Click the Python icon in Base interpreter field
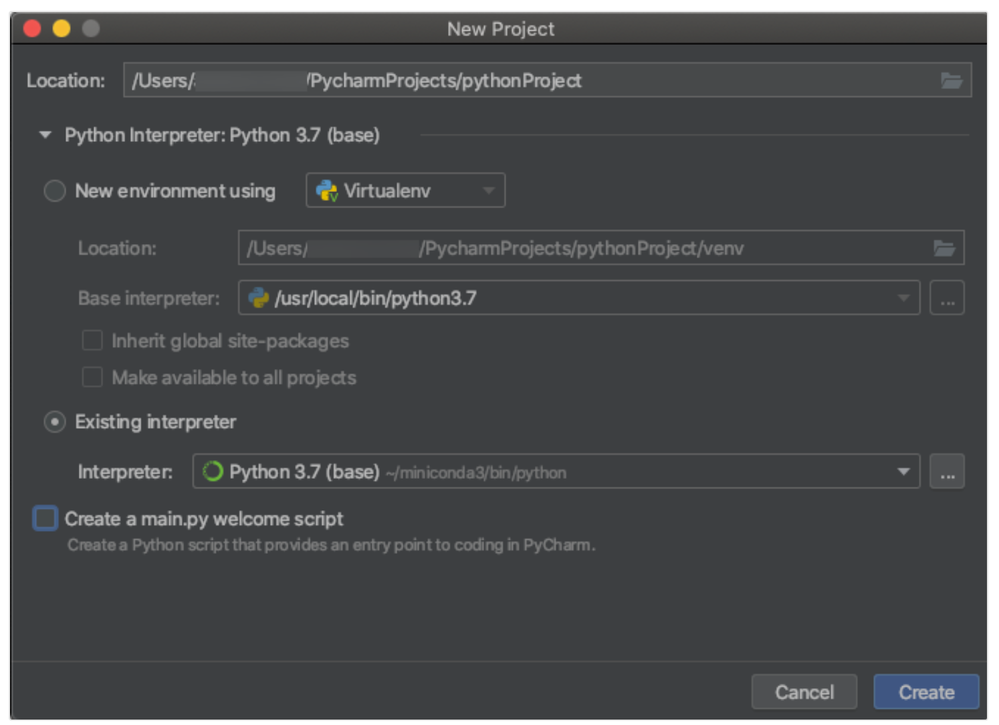The width and height of the screenshot is (999, 725). point(259,298)
